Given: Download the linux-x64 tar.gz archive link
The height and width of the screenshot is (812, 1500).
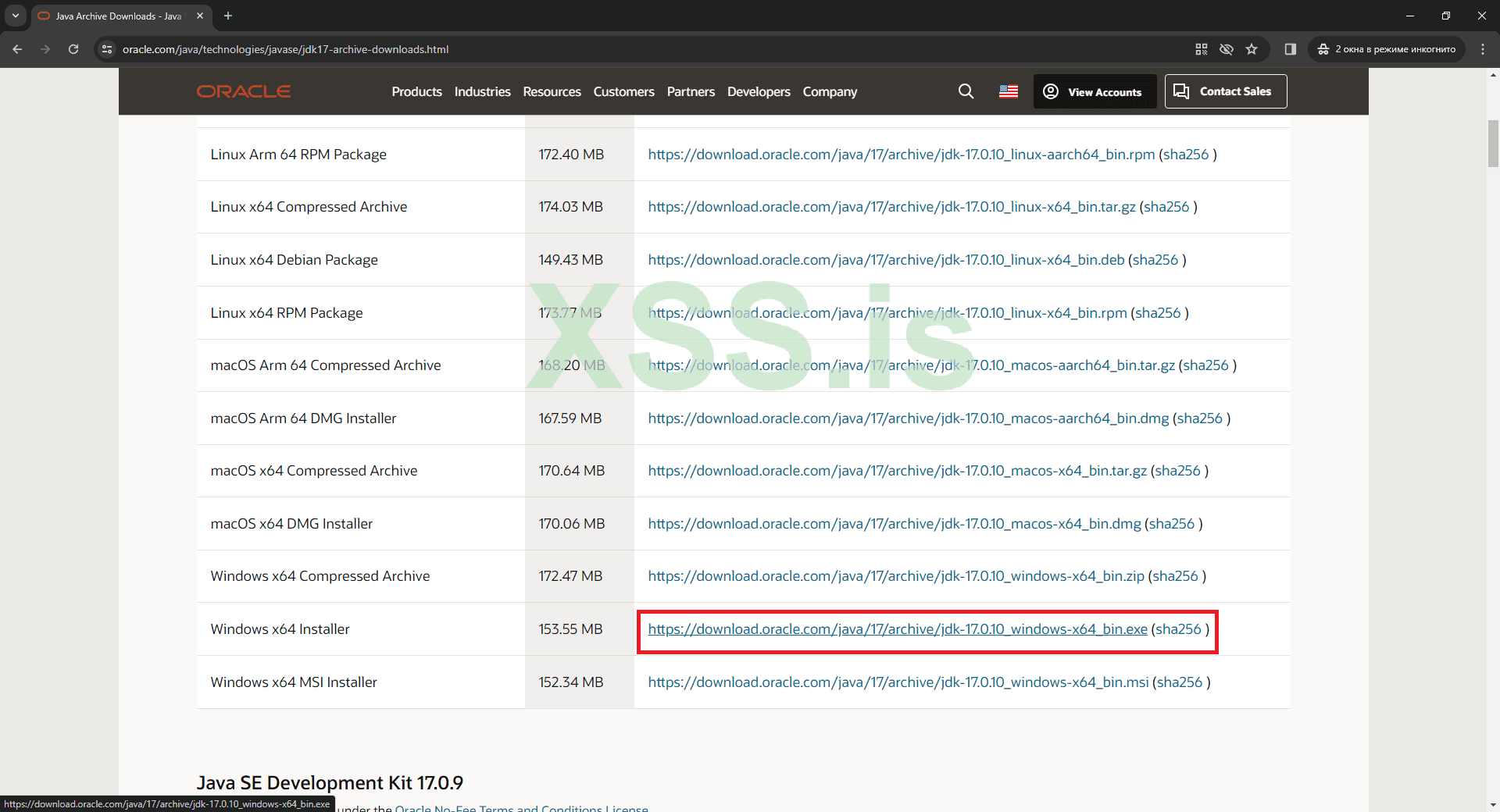Looking at the screenshot, I should pyautogui.click(x=892, y=207).
